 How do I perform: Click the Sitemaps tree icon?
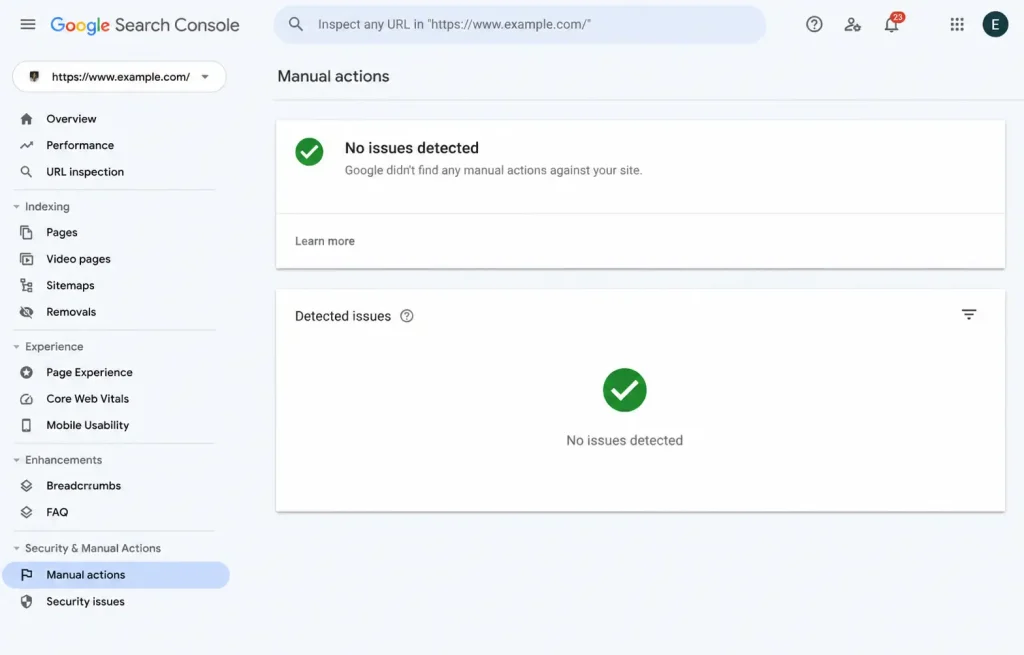click(26, 285)
